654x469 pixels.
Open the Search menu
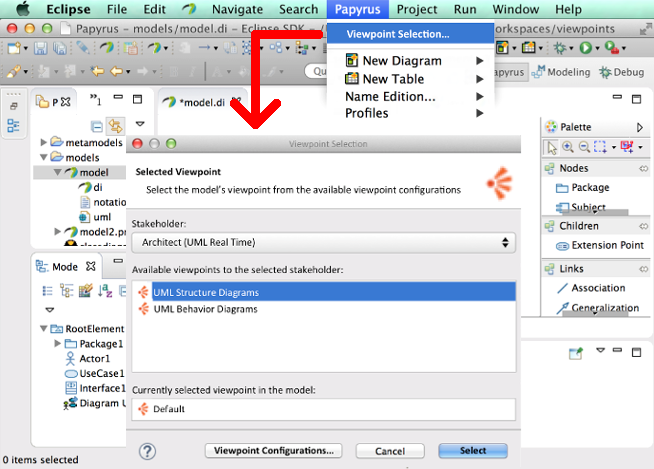click(298, 9)
